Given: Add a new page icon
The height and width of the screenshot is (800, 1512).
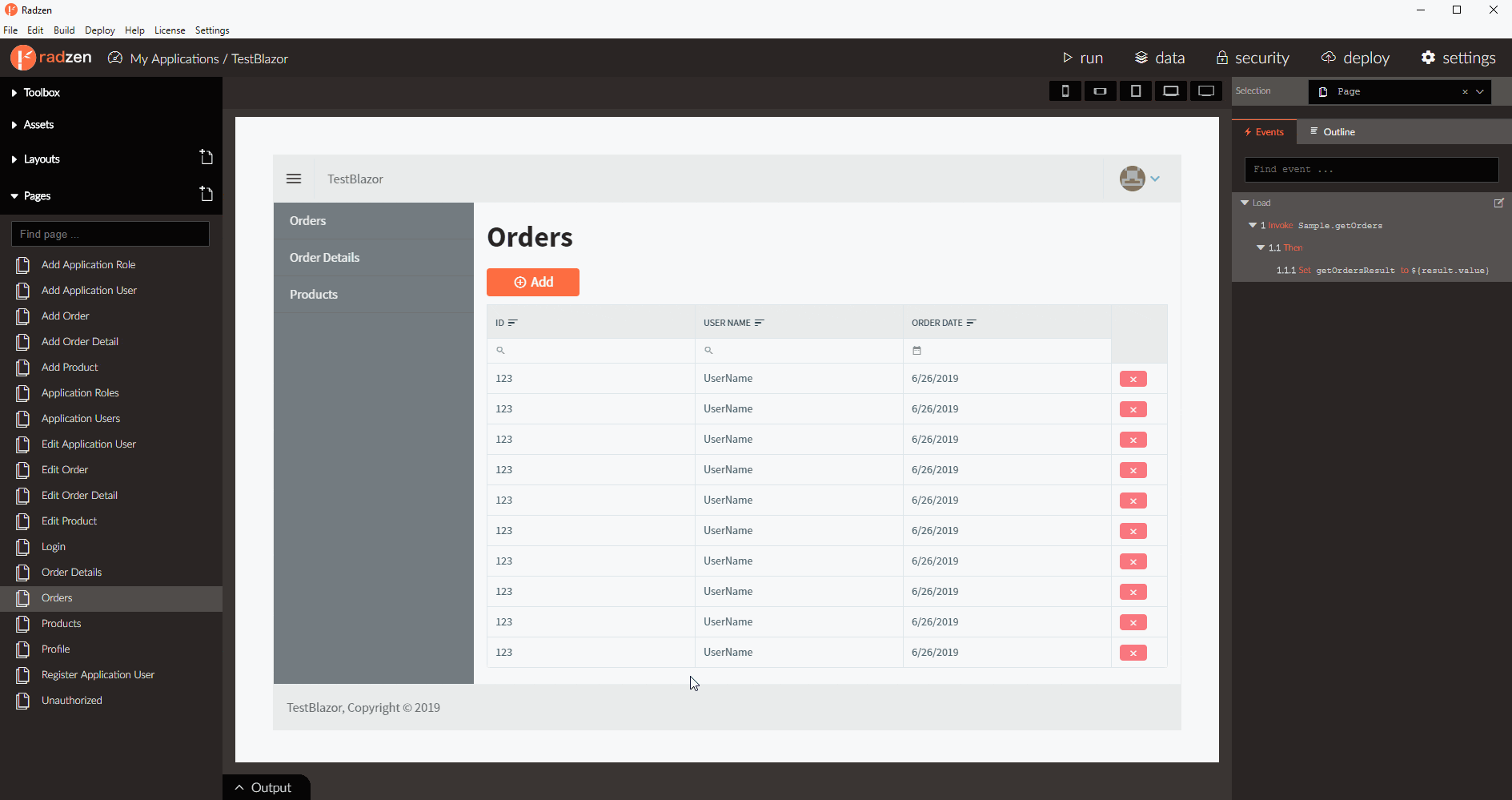Looking at the screenshot, I should point(207,194).
